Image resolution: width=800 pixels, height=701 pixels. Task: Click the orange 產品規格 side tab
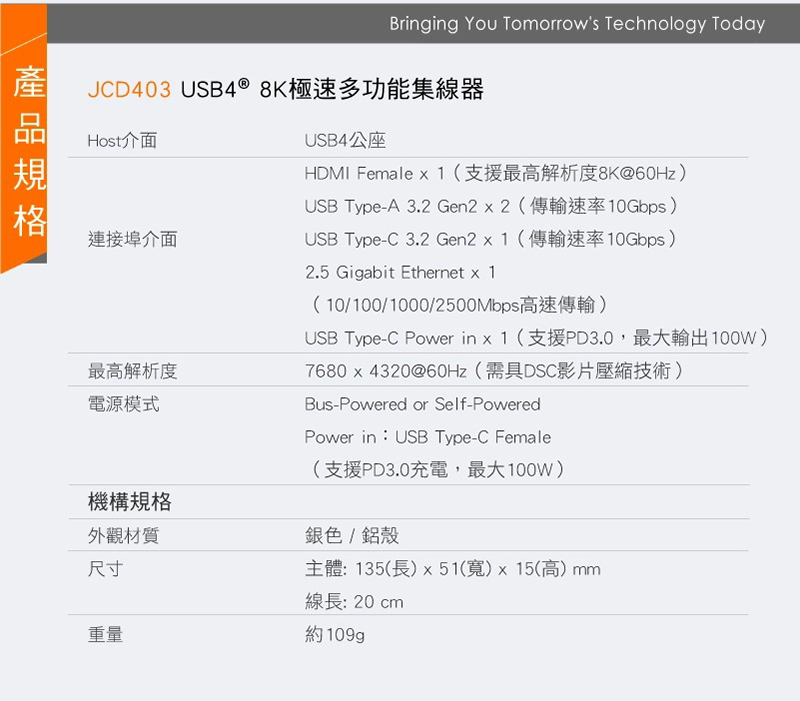click(29, 152)
